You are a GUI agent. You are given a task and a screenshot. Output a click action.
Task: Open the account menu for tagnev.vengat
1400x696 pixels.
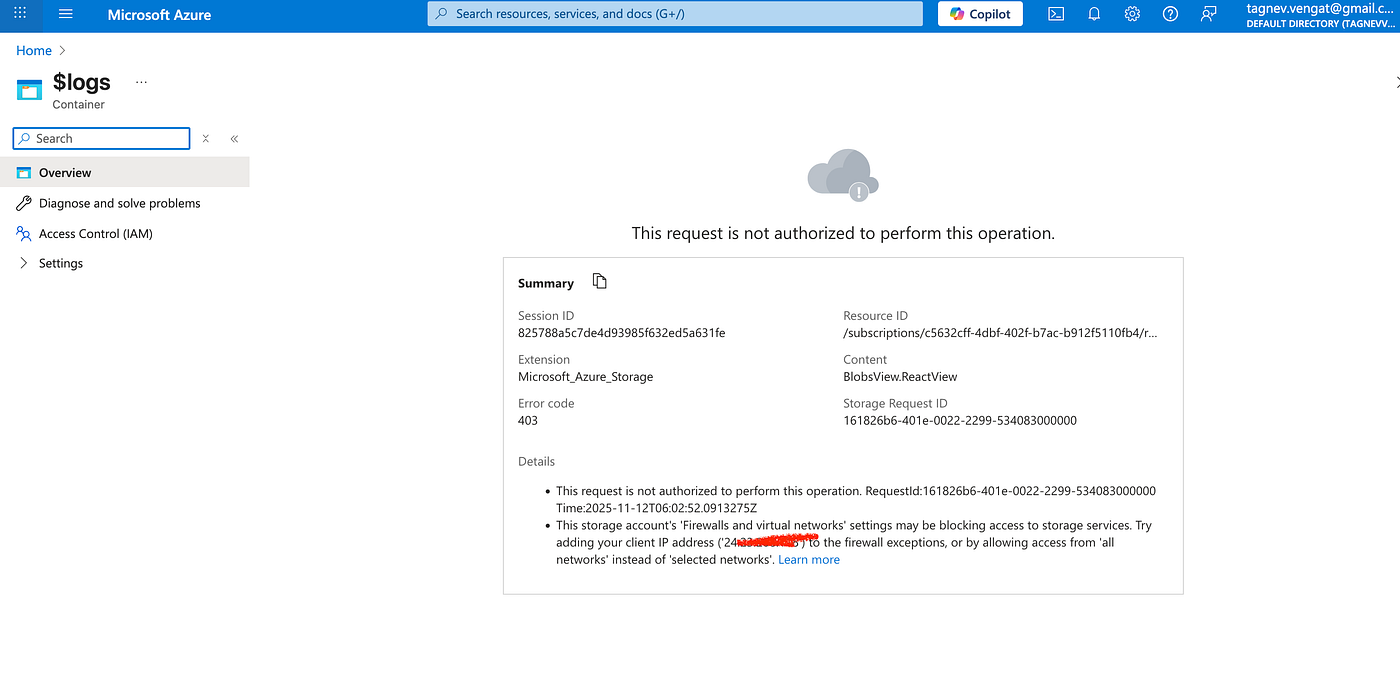pyautogui.click(x=1320, y=15)
